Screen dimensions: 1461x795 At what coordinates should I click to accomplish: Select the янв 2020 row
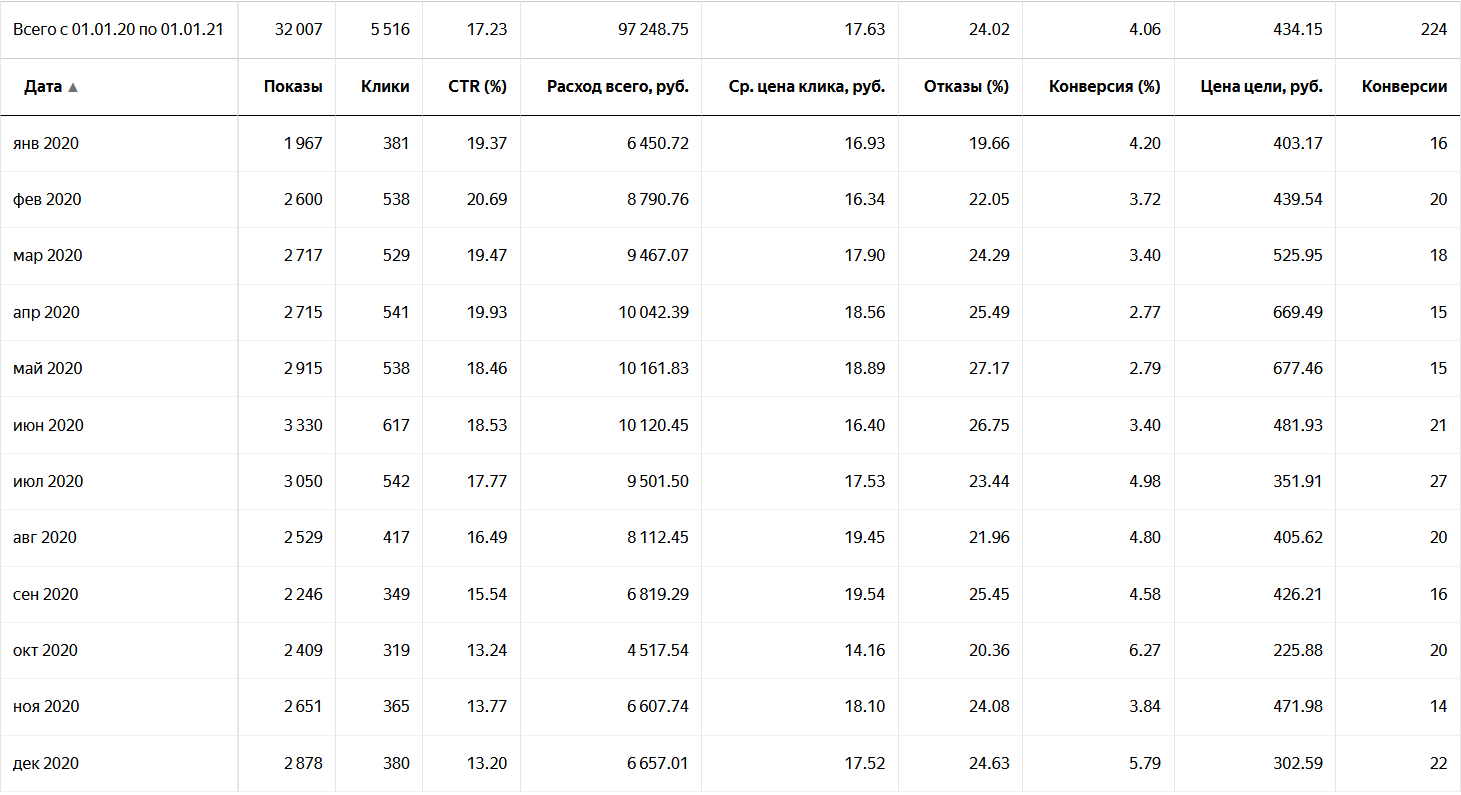tap(730, 143)
